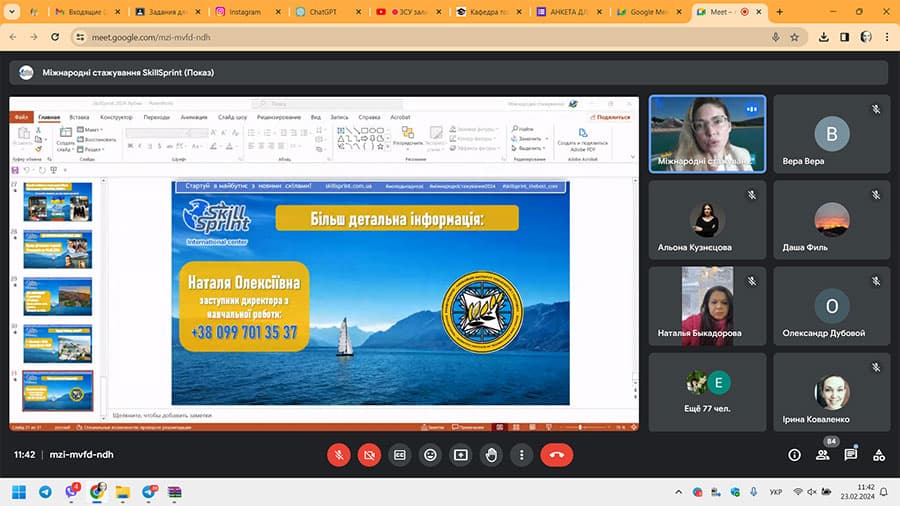Click the Meet URL address bar
The image size is (900, 506).
[x=400, y=36]
